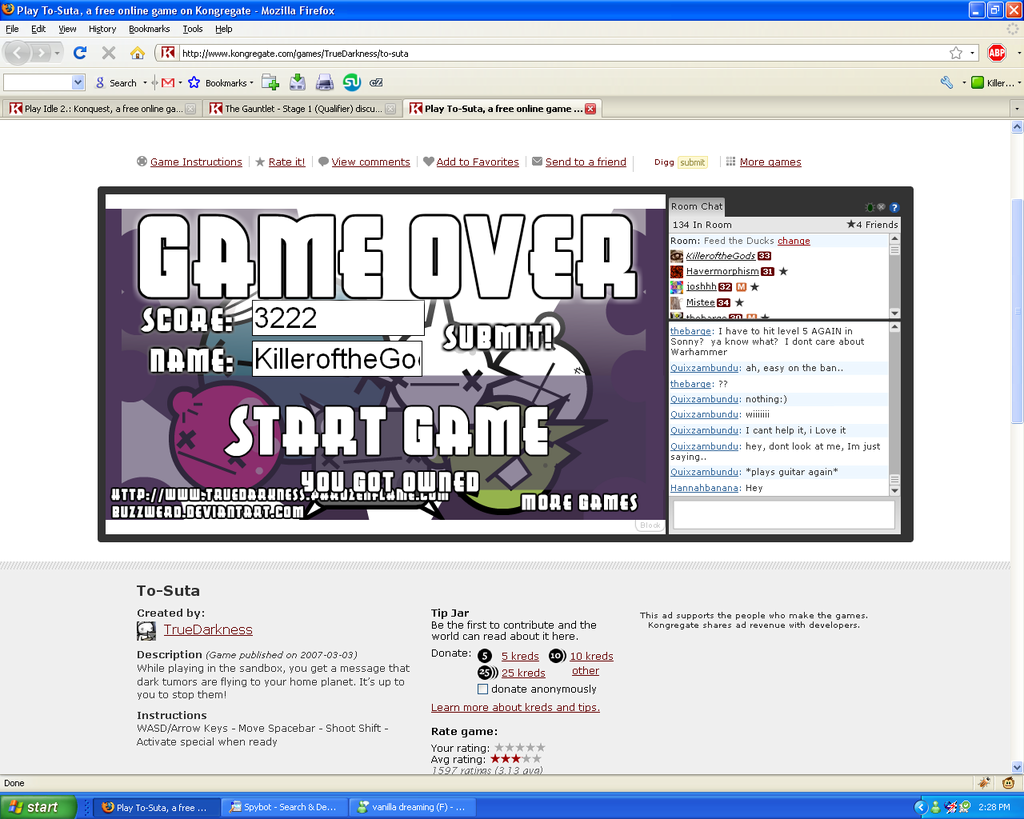Click the chat messages scroll down arrow
The height and width of the screenshot is (819, 1024).
895,490
